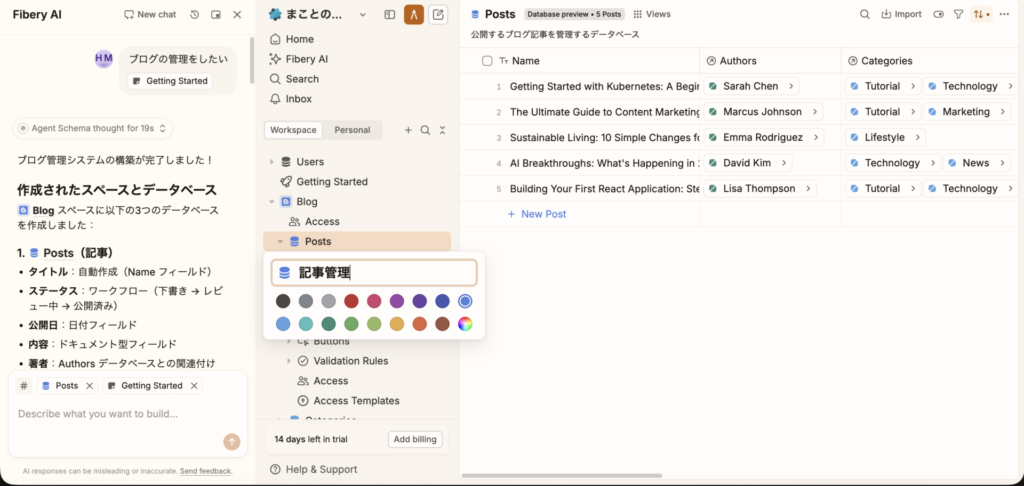Switch to Personal tab
1024x486 pixels.
pyautogui.click(x=352, y=130)
